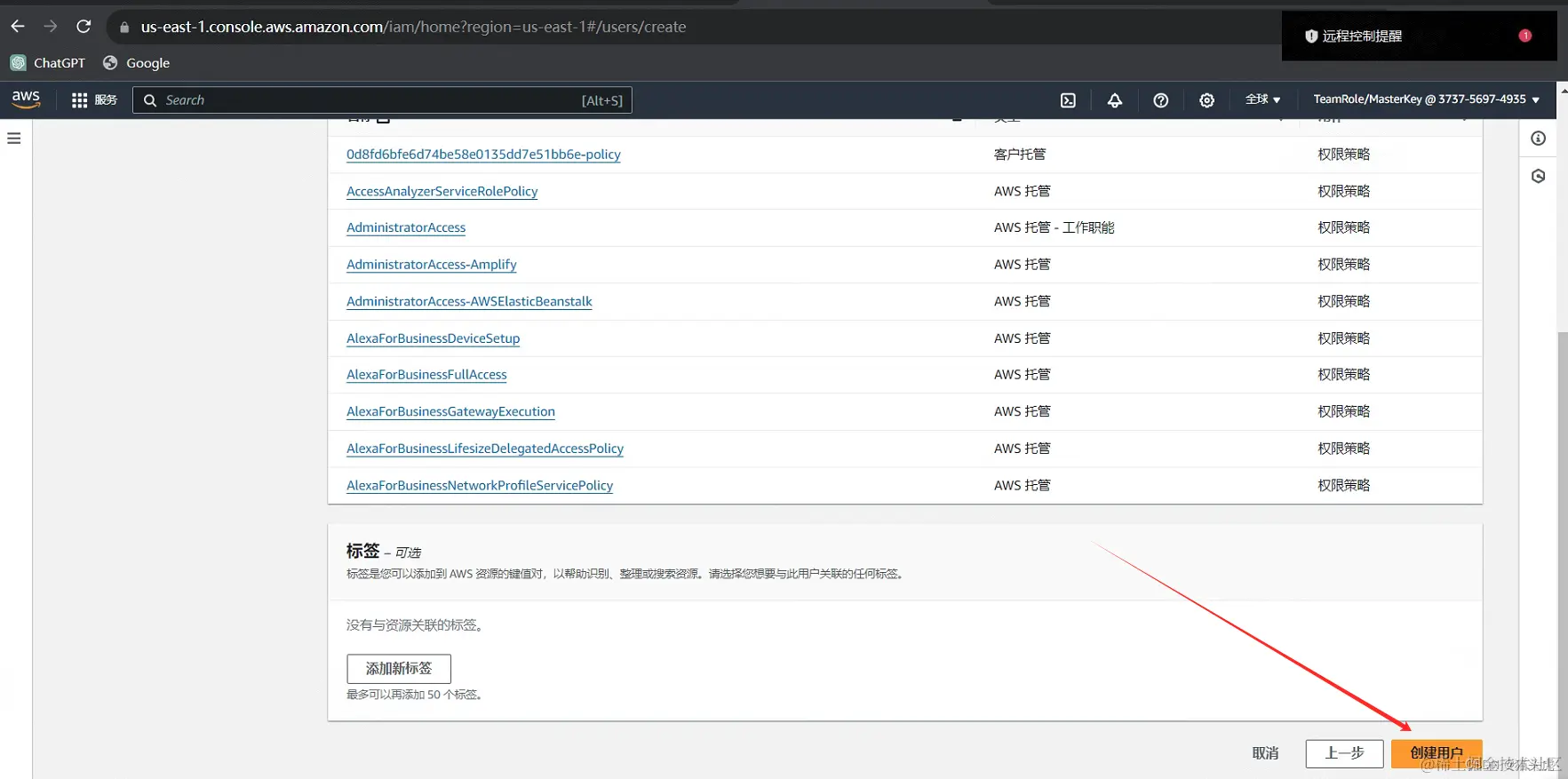Viewport: 1568px width, 779px height.
Task: Open the AccessAnalyzerServiceRolePolicy link
Action: click(x=442, y=191)
